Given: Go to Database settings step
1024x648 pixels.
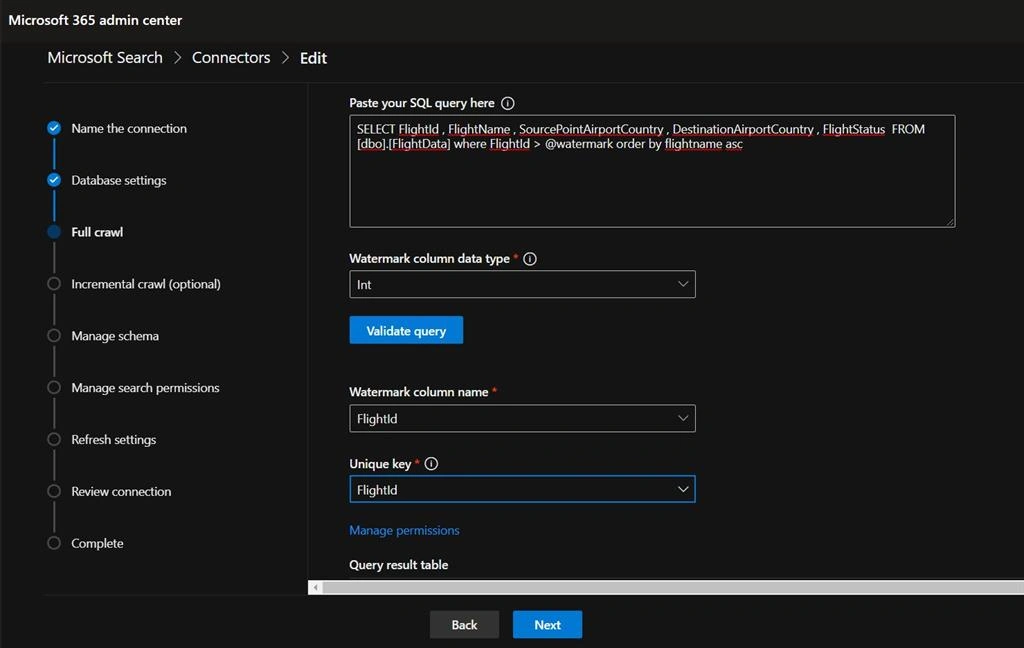Looking at the screenshot, I should coord(119,180).
